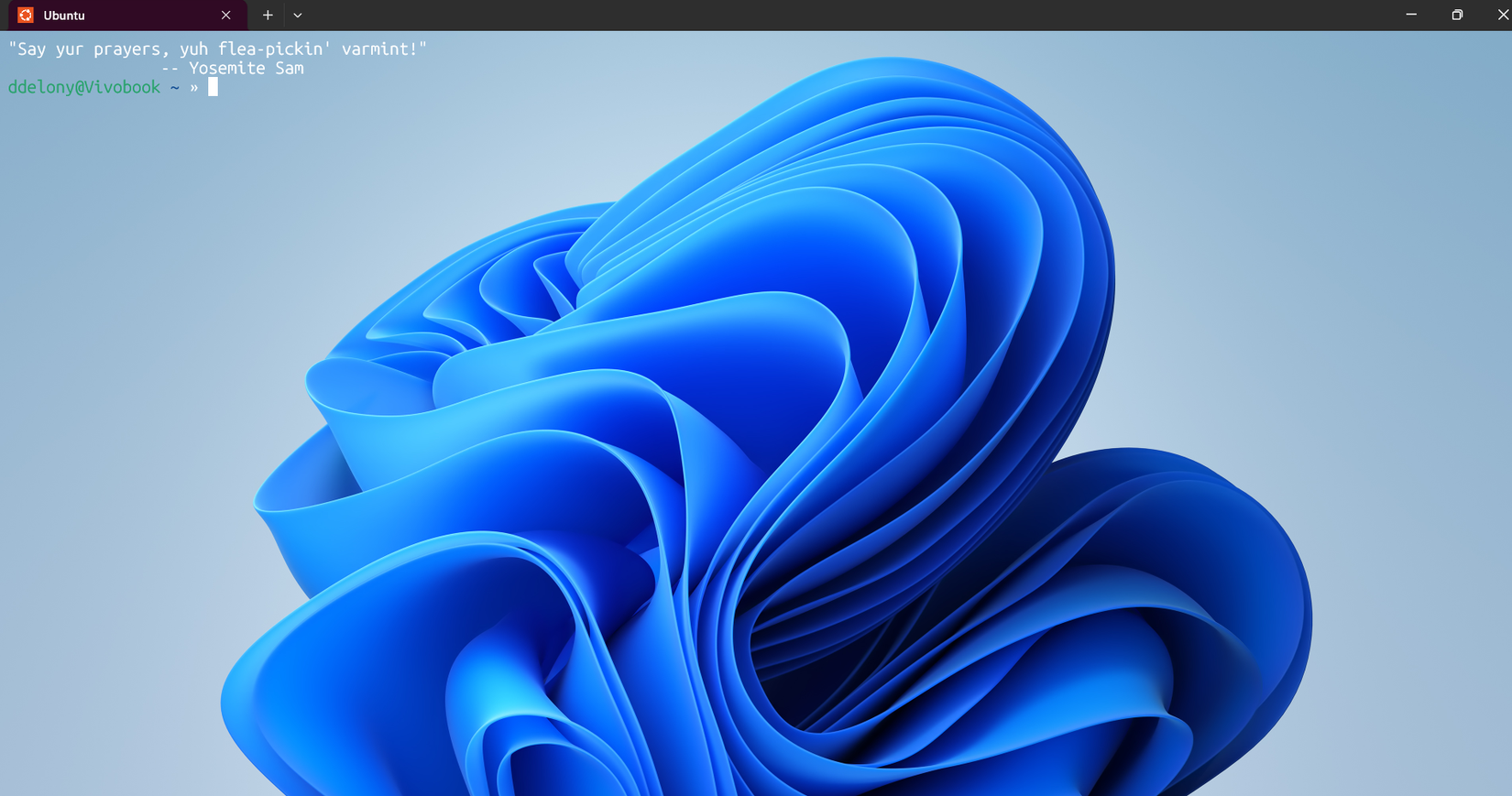This screenshot has width=1512, height=796.
Task: Click the Ubuntu logo icon in the tab
Action: point(26,16)
